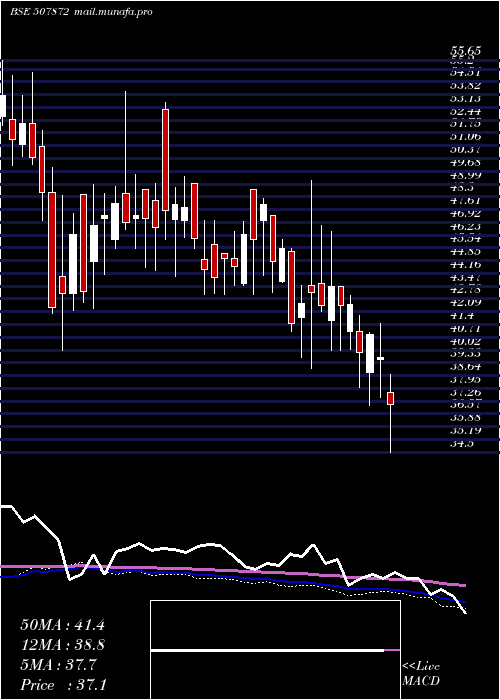The image size is (500, 700).
Task: Click the 12MA : 38.8 readout
Action: coord(63,645)
